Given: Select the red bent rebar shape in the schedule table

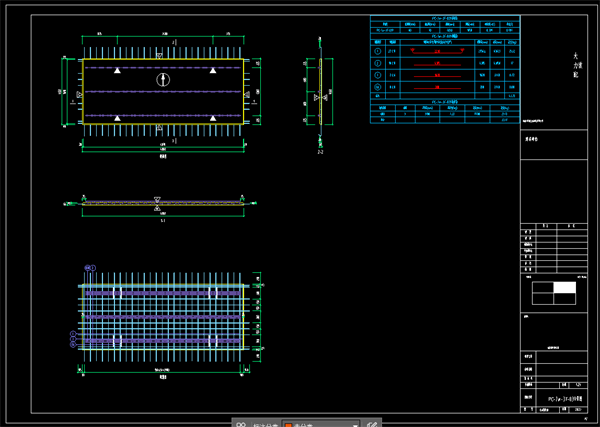Looking at the screenshot, I should [437, 51].
